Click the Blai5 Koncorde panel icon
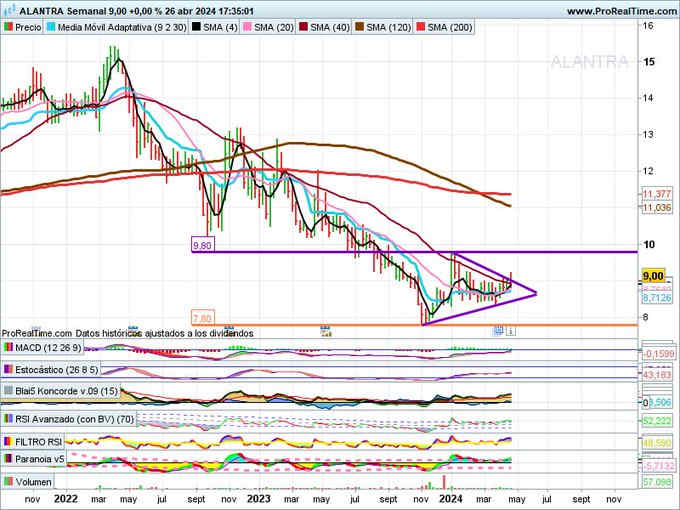The width and height of the screenshot is (680, 510). [x=8, y=391]
